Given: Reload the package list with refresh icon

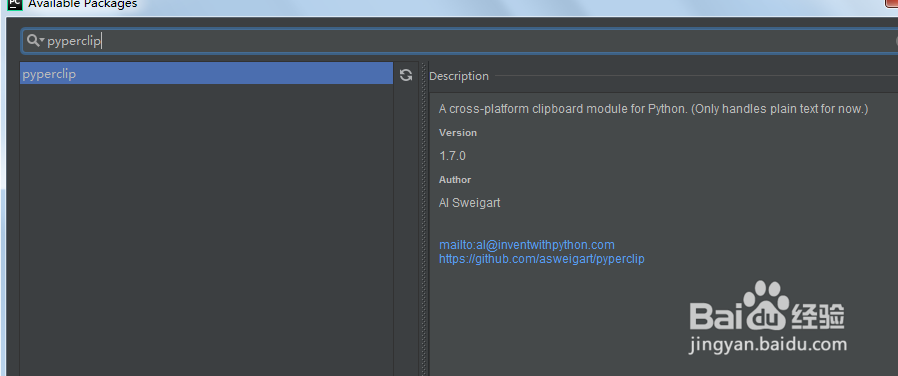Looking at the screenshot, I should [x=406, y=75].
